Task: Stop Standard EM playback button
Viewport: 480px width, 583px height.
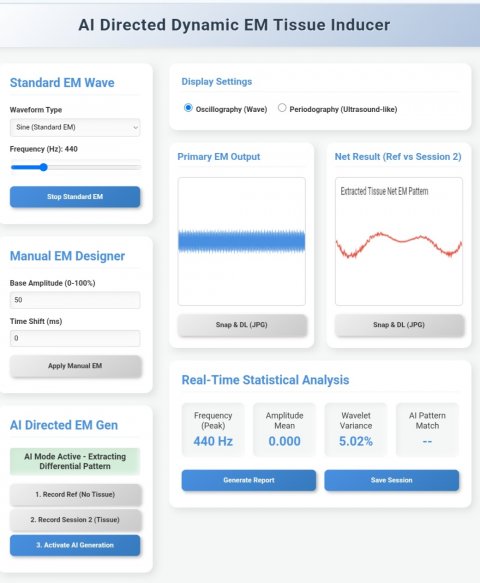Action: [75, 197]
